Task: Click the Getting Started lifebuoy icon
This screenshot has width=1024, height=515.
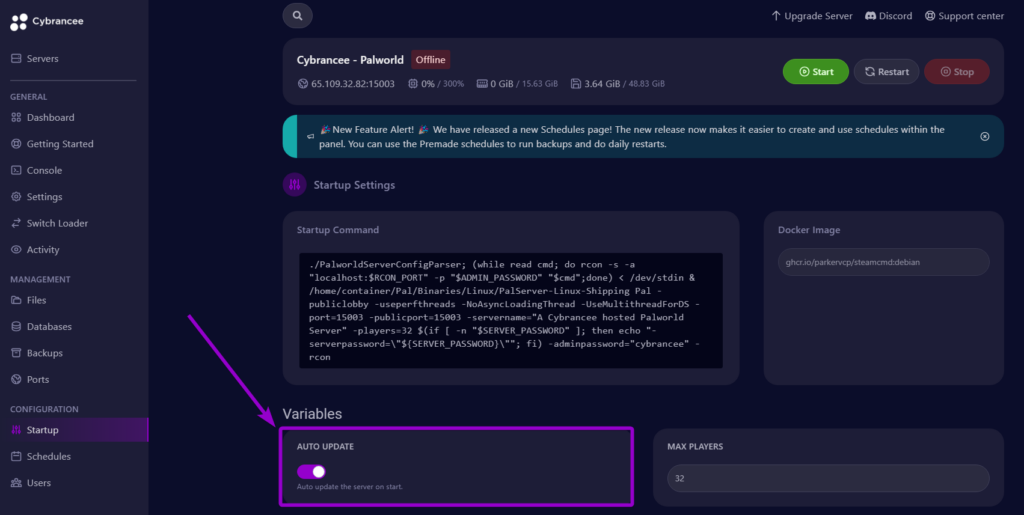Action: [x=16, y=144]
